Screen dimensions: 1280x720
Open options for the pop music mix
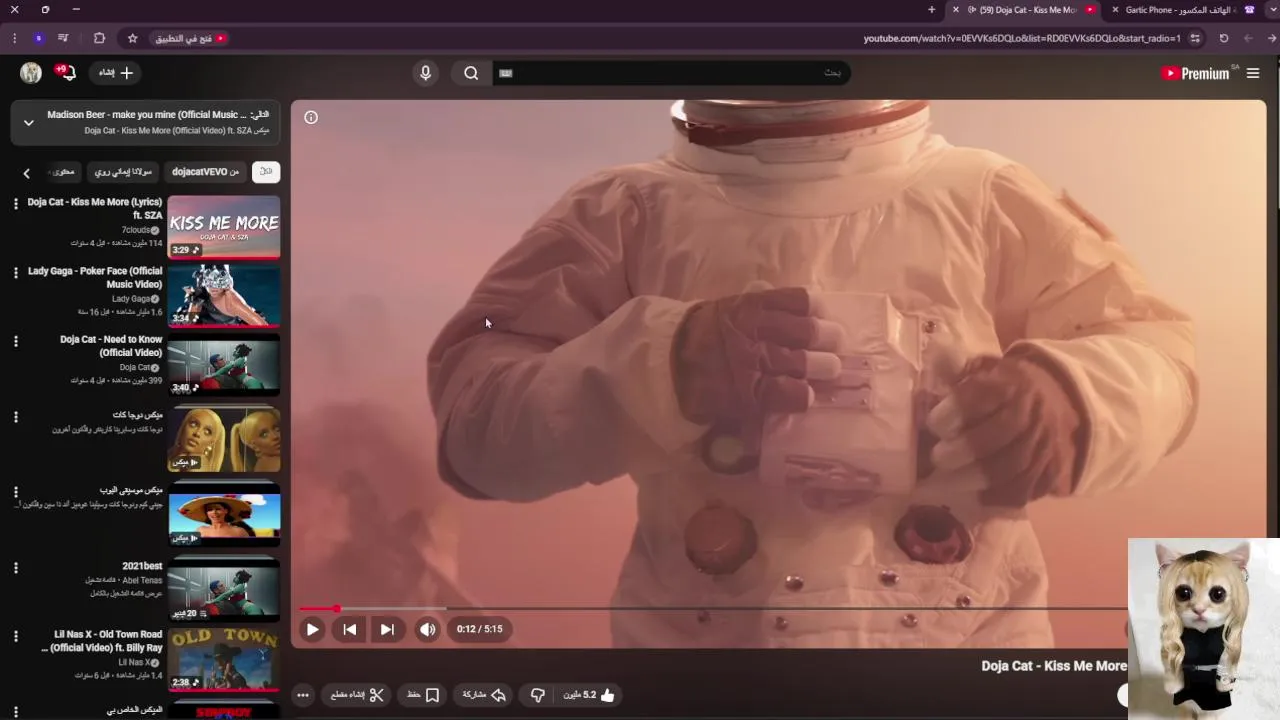[x=15, y=492]
